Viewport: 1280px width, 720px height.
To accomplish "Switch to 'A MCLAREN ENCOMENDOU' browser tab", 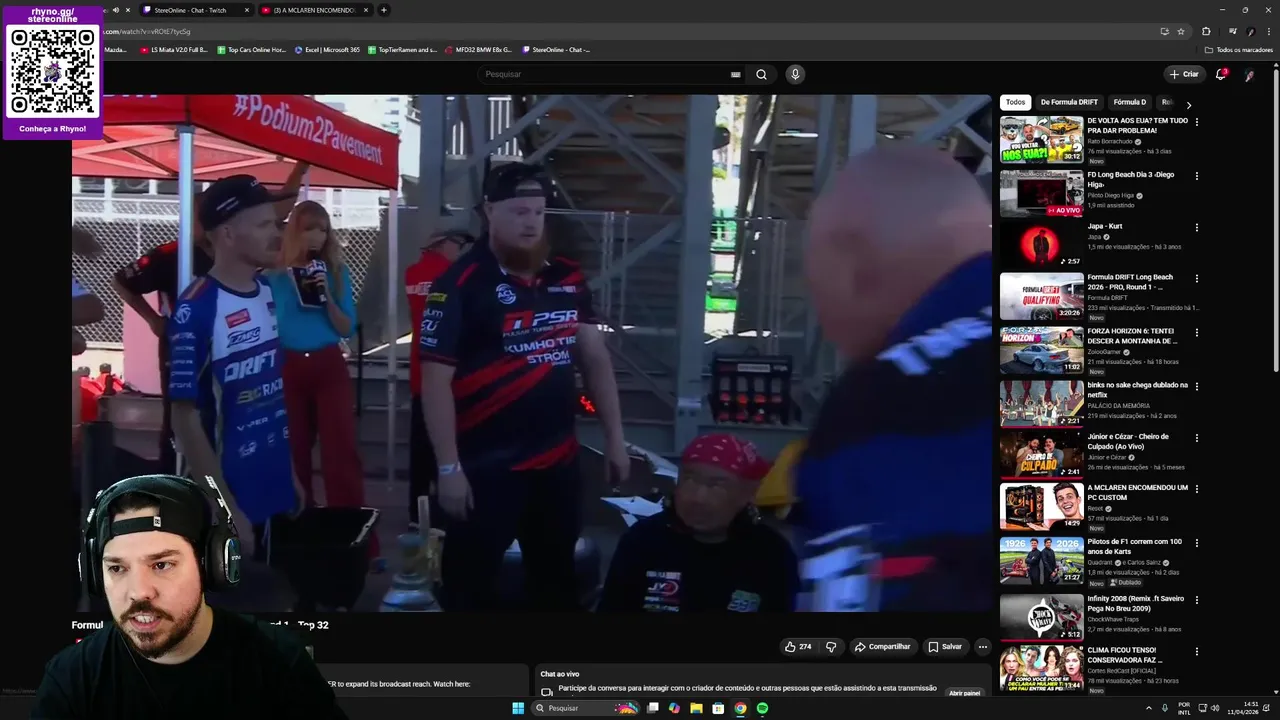I will pyautogui.click(x=314, y=10).
